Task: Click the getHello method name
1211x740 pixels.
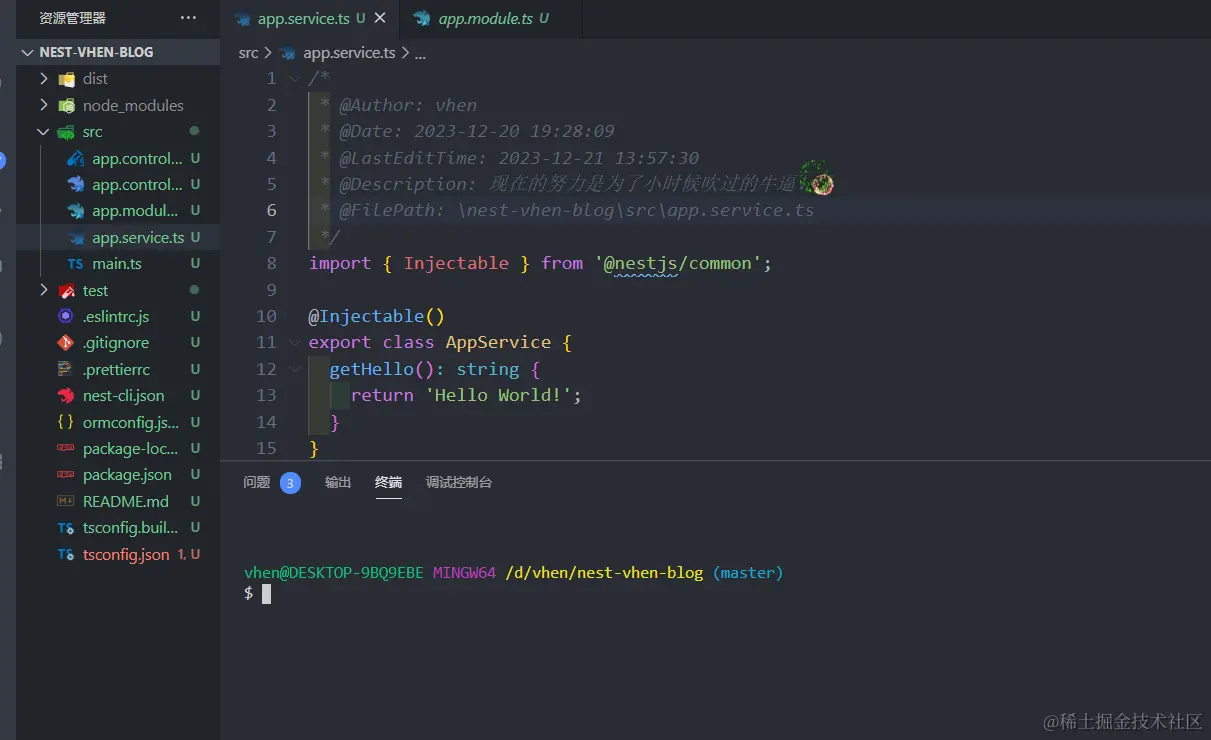Action: click(372, 369)
